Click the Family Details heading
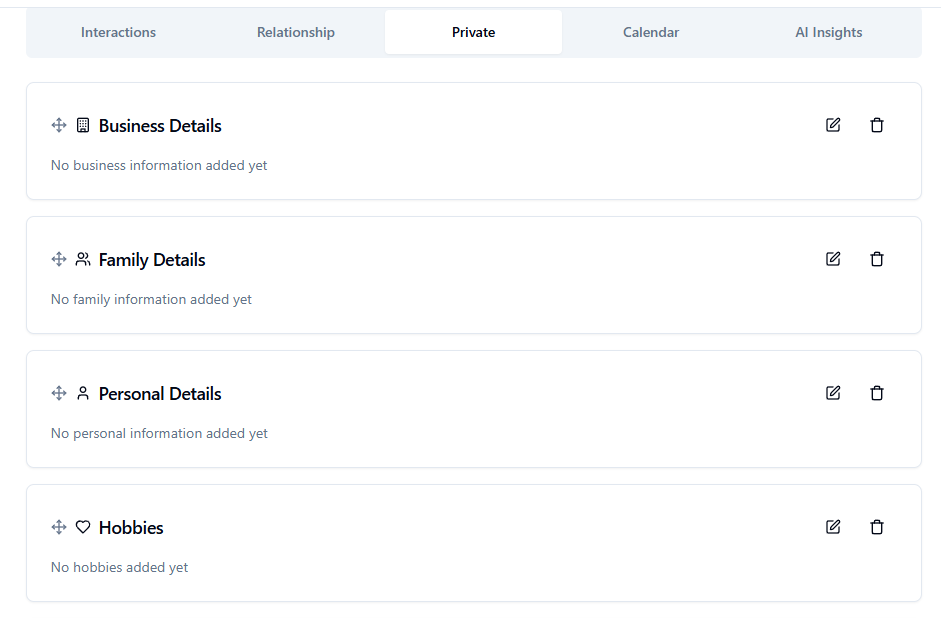Viewport: 941px width, 618px height. click(x=152, y=260)
